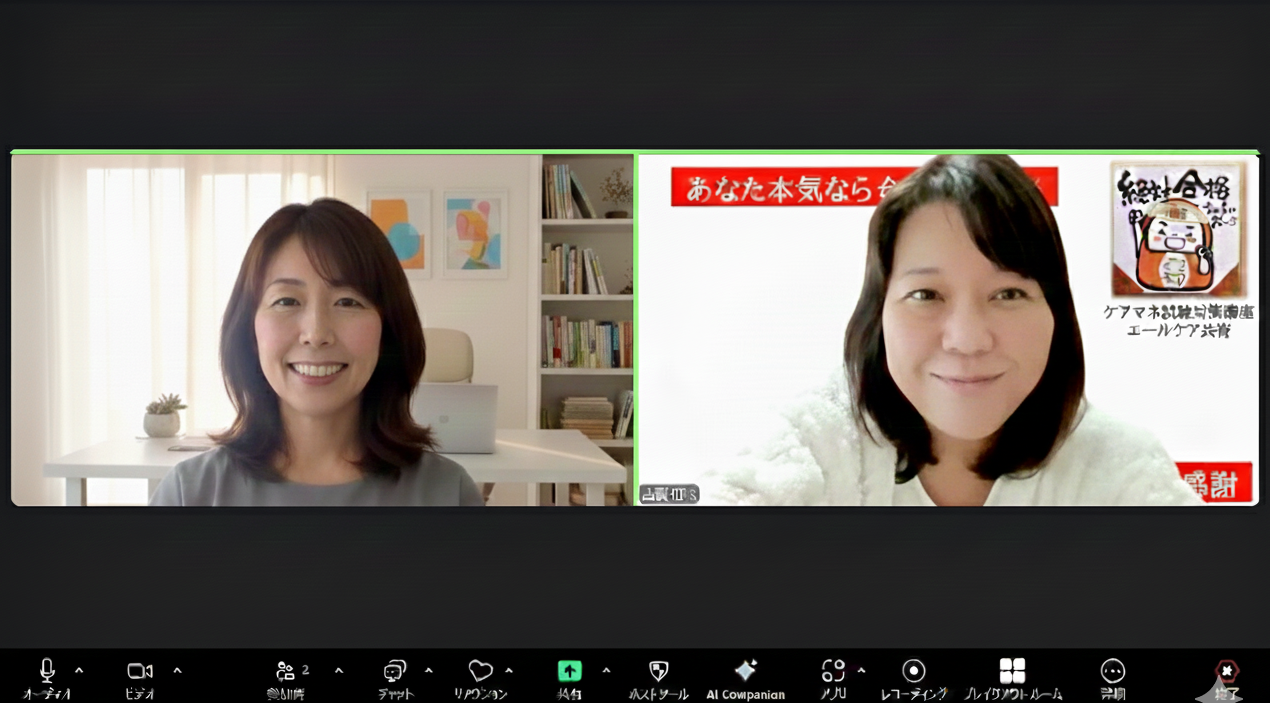Click the green Share screen icon

[x=569, y=671]
